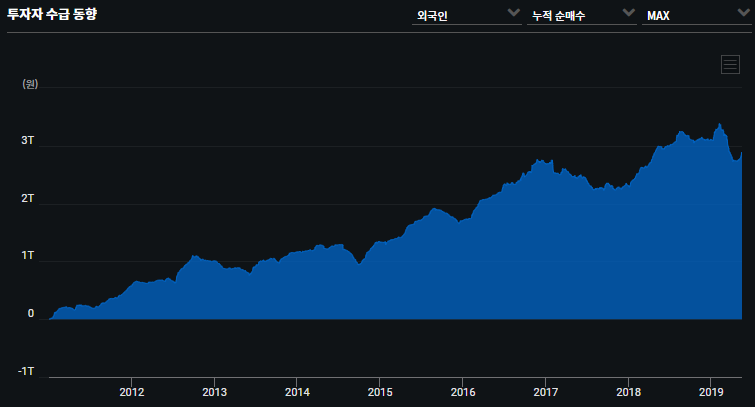This screenshot has height=407, width=755.
Task: Click the 0 y-axis label
Action: [x=31, y=313]
